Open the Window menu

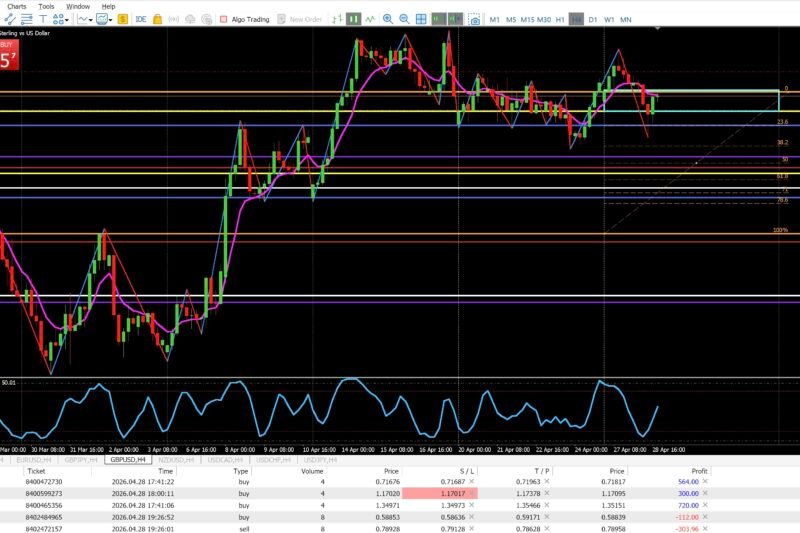coord(78,6)
